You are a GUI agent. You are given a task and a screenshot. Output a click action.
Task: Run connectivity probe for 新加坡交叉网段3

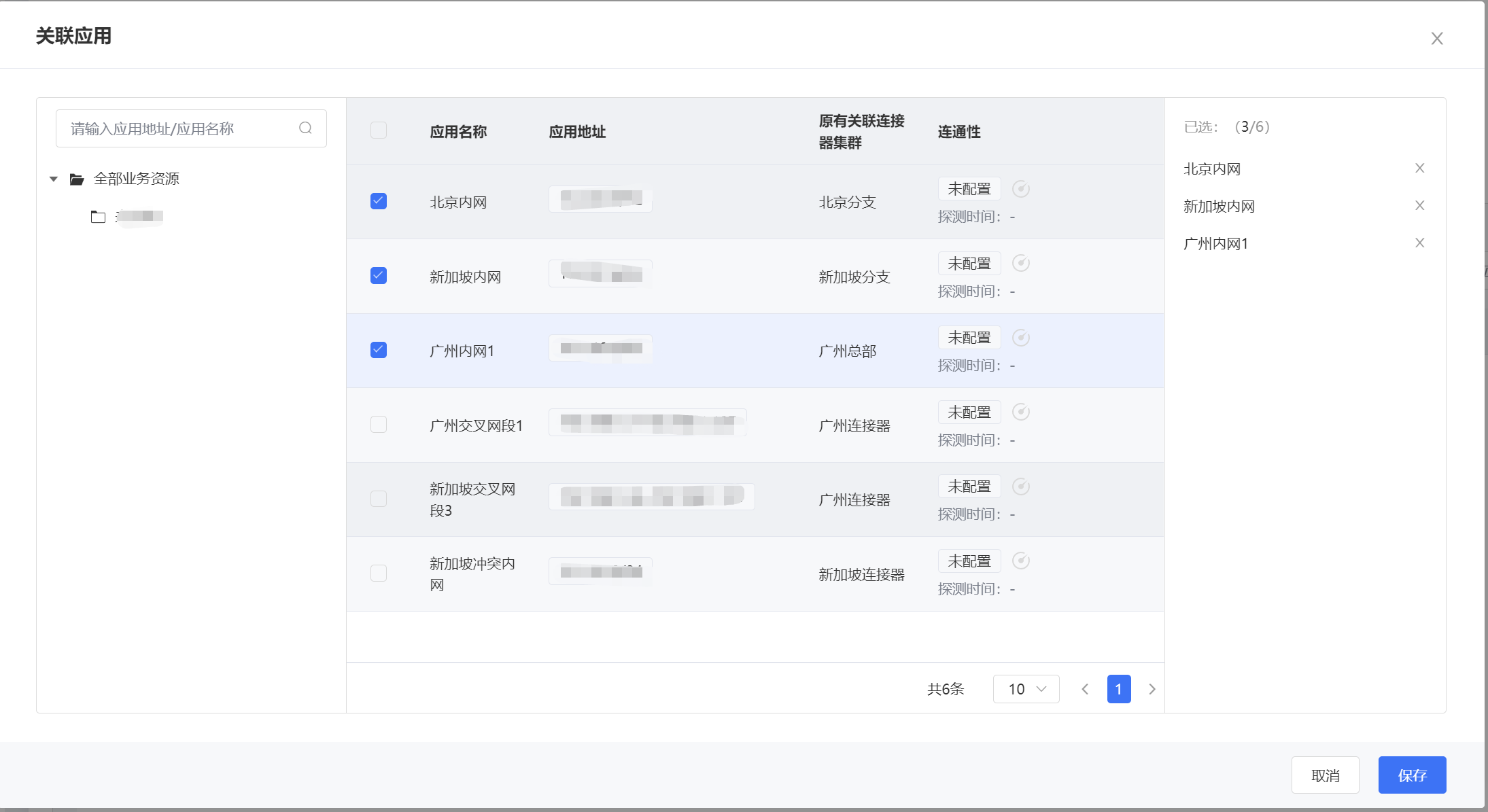[x=1020, y=487]
